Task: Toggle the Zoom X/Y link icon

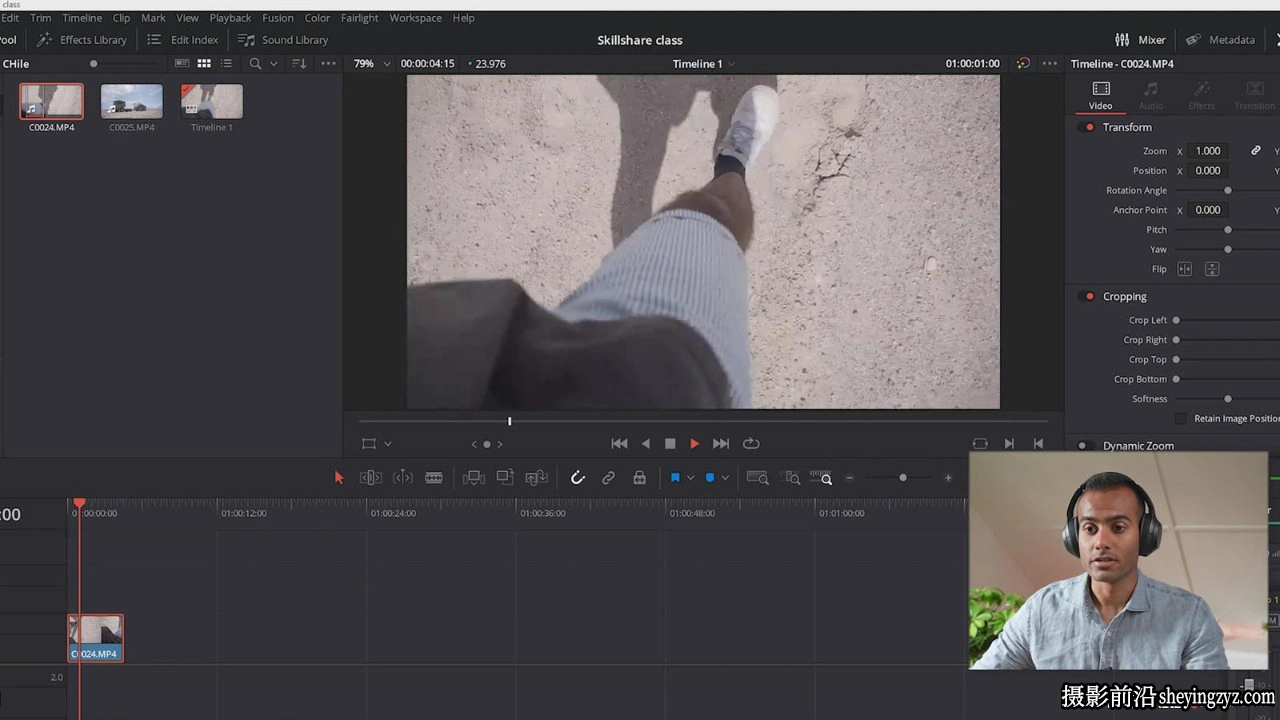Action: (x=1256, y=151)
